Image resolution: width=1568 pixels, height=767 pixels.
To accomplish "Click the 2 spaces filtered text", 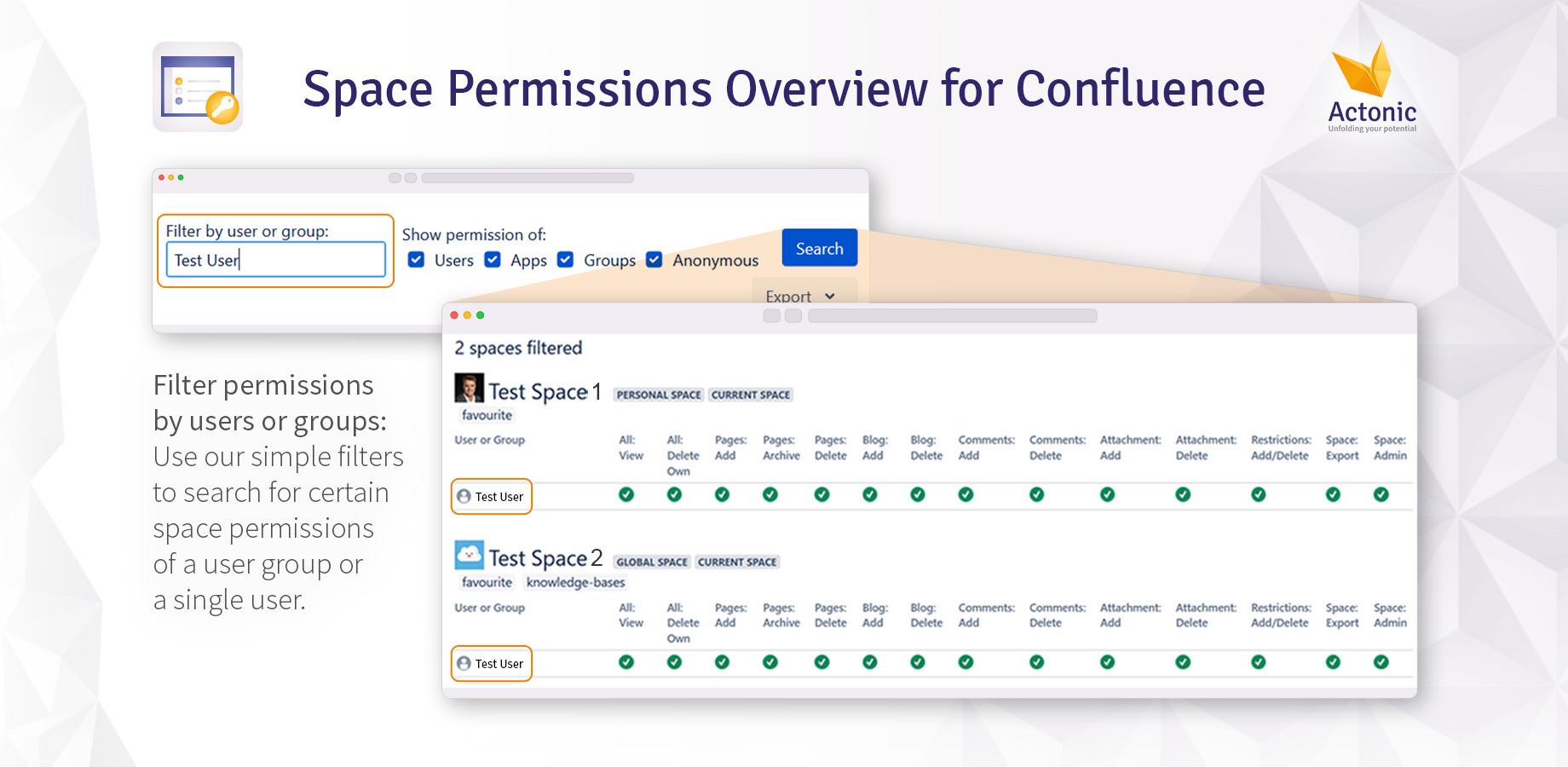I will click(518, 348).
